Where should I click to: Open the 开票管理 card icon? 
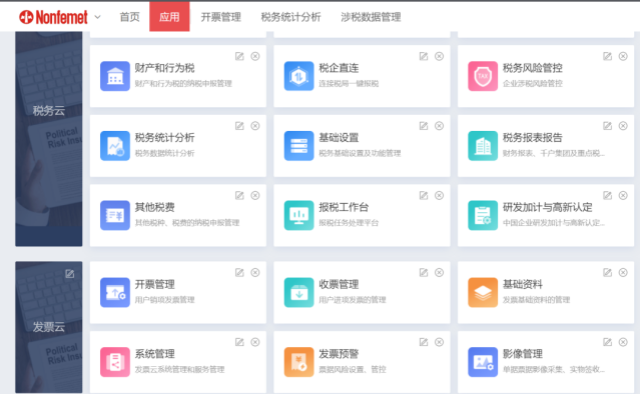tap(115, 292)
